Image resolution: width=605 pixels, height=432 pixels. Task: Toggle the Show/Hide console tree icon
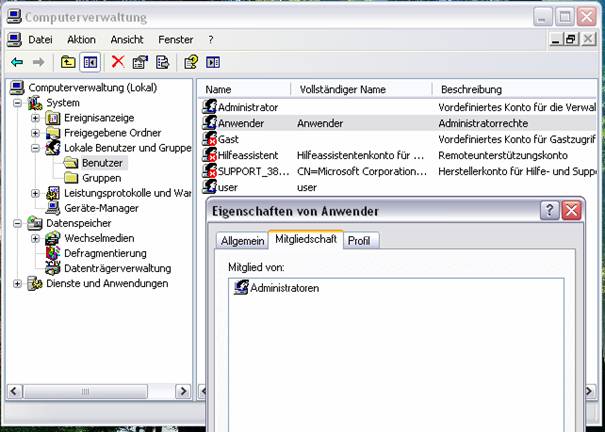(90, 62)
